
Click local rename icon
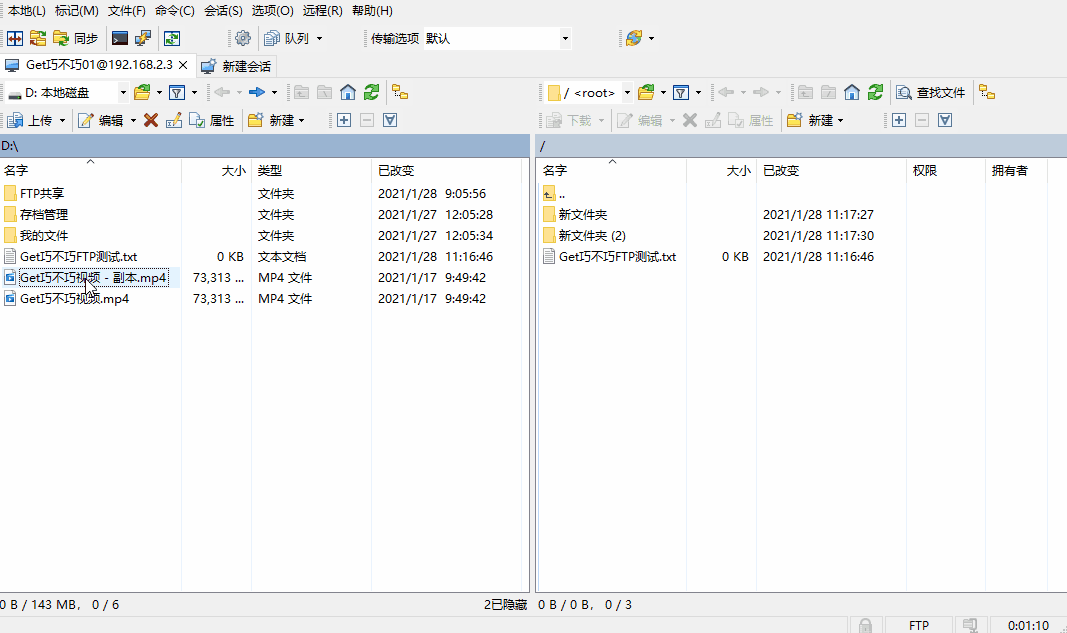tap(174, 120)
